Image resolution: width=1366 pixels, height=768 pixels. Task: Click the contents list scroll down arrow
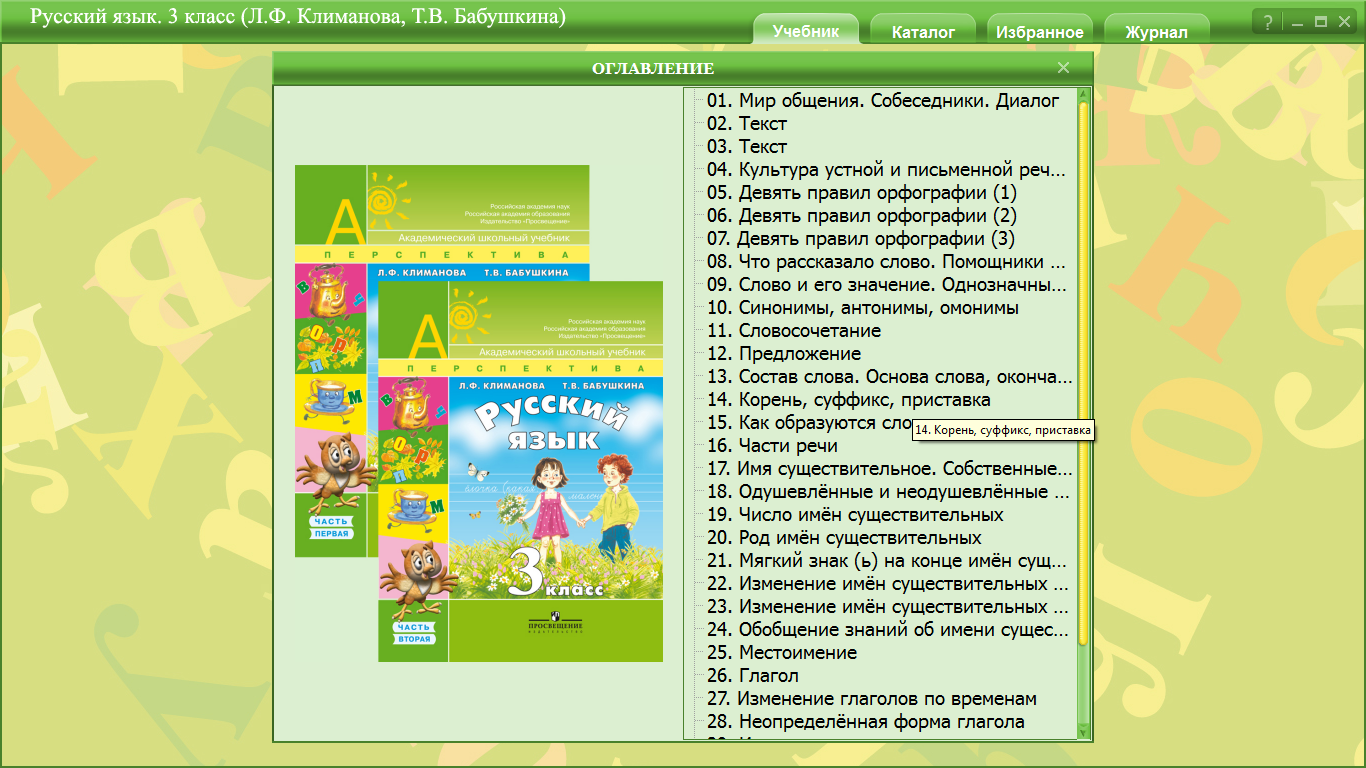pyautogui.click(x=1083, y=732)
